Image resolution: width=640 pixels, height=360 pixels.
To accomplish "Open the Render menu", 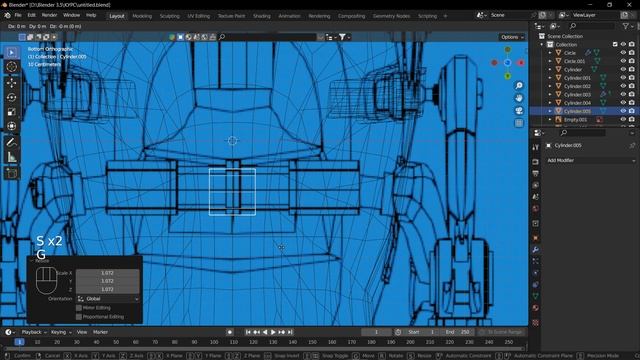I will [x=49, y=15].
